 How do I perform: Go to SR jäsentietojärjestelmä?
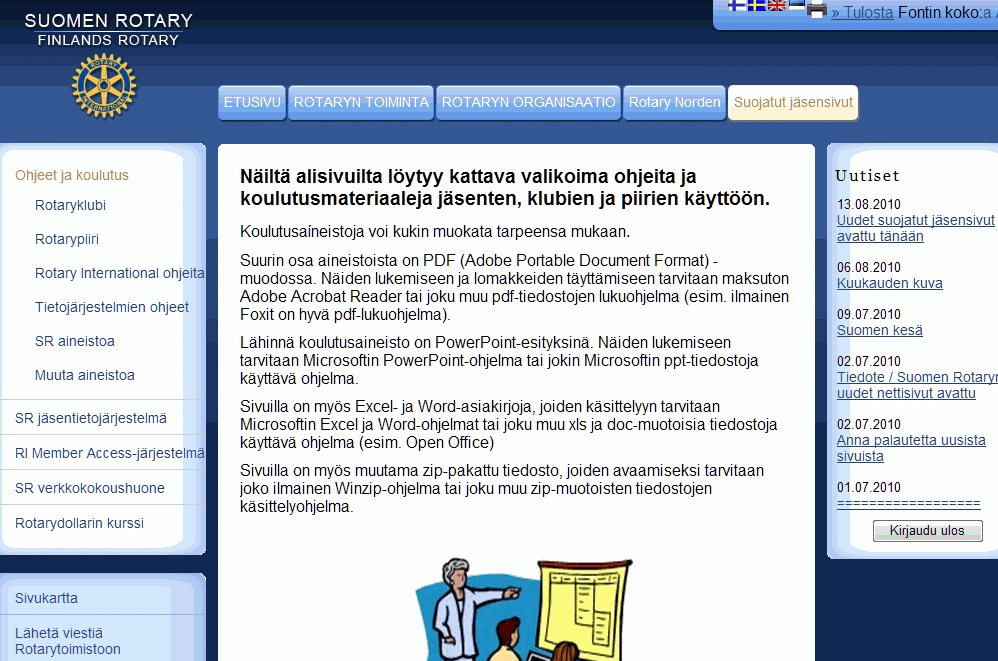click(x=91, y=418)
